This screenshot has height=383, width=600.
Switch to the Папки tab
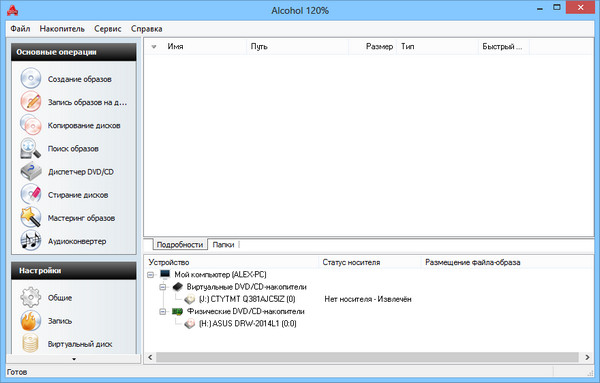point(223,245)
